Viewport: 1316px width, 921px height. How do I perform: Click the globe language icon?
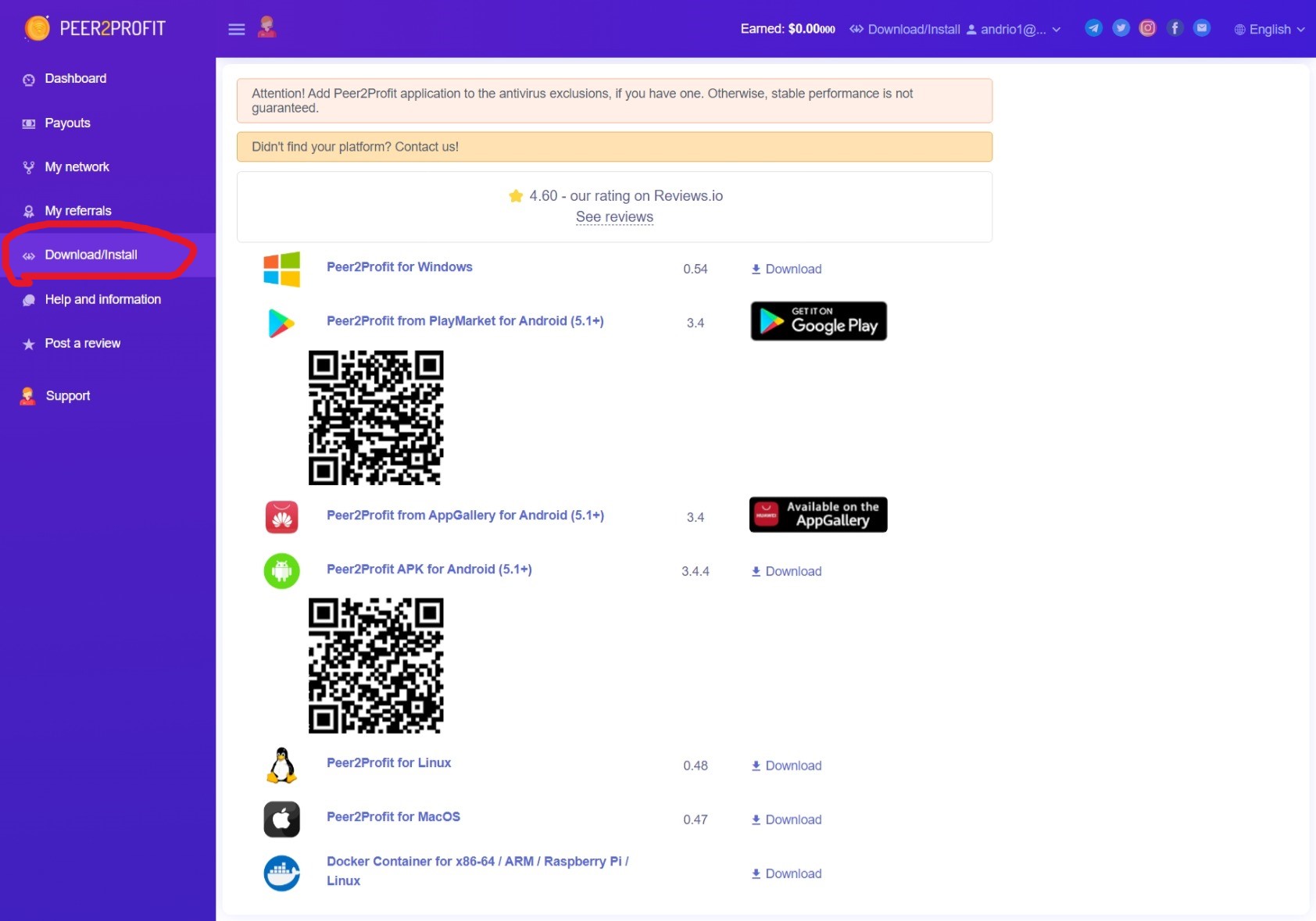[1239, 30]
